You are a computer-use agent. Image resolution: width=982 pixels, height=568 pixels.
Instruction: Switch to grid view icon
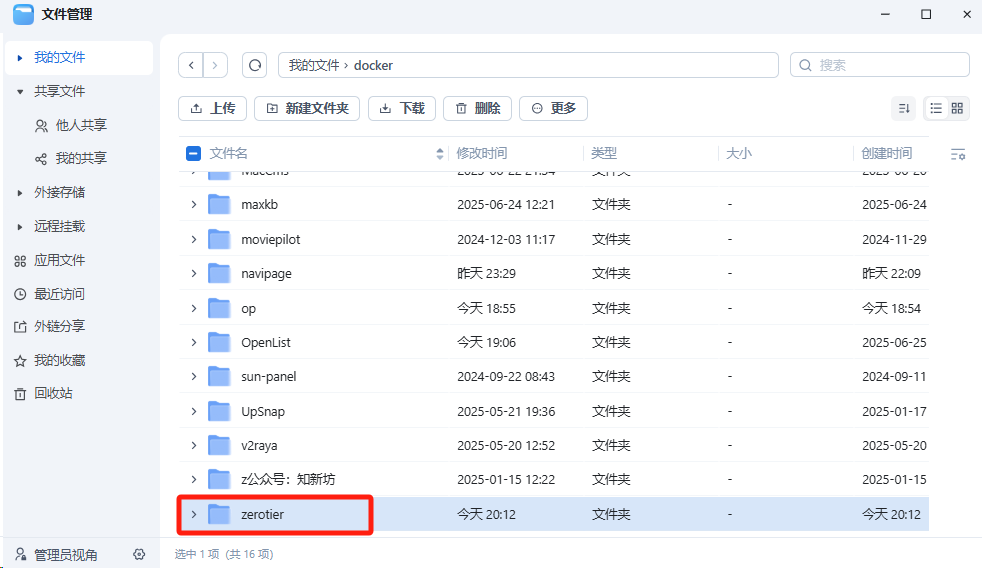[x=957, y=108]
